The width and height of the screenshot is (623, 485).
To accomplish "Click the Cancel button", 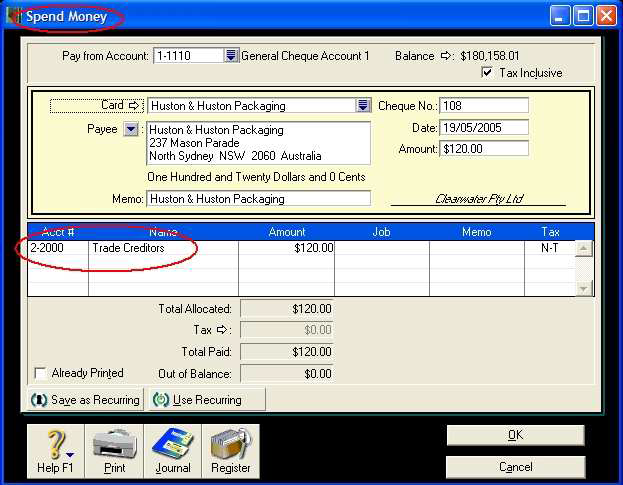I will point(515,467).
